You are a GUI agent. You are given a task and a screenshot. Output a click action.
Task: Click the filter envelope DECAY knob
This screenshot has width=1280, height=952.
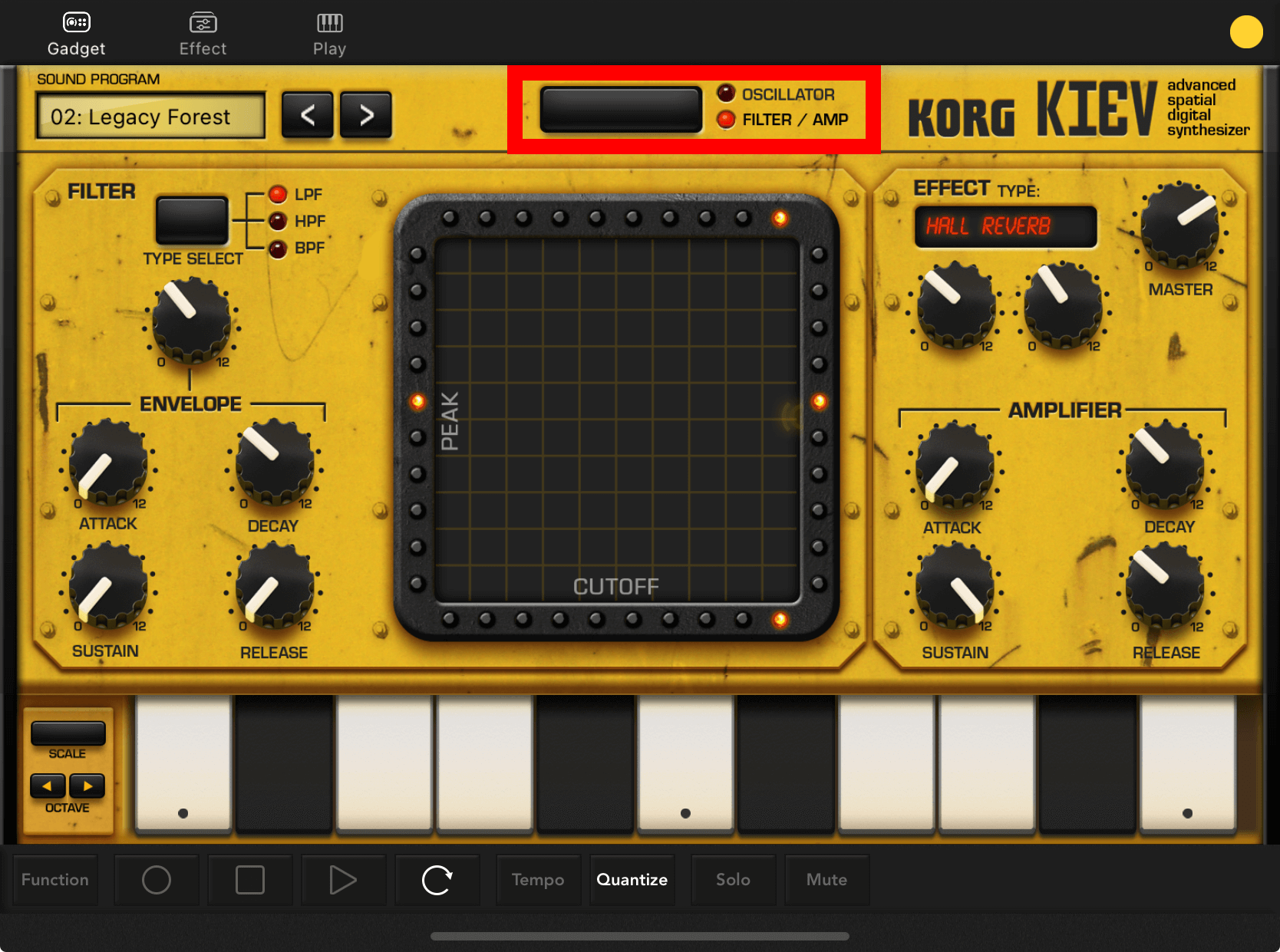pyautogui.click(x=275, y=463)
